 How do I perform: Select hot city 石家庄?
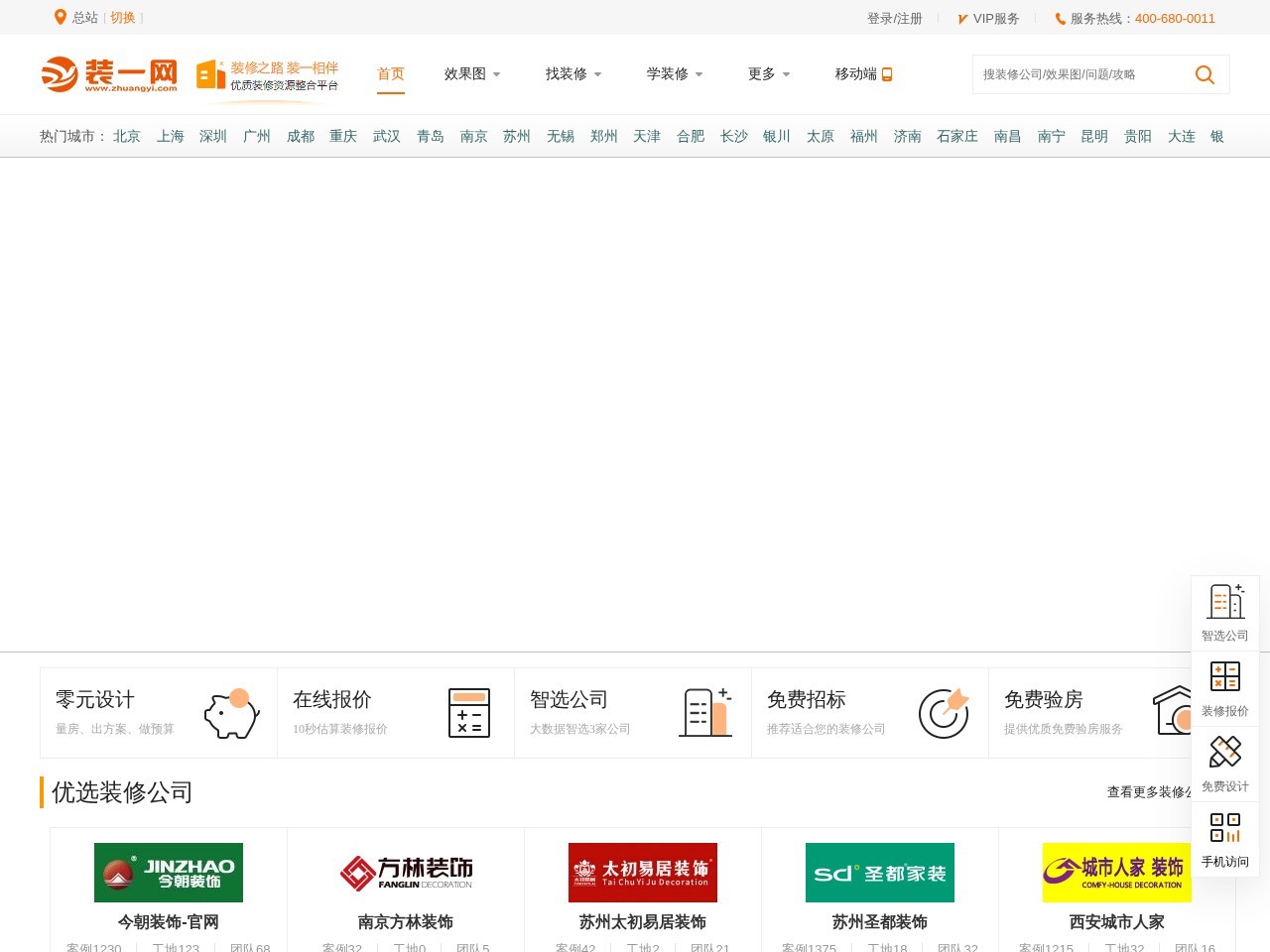[x=957, y=137]
